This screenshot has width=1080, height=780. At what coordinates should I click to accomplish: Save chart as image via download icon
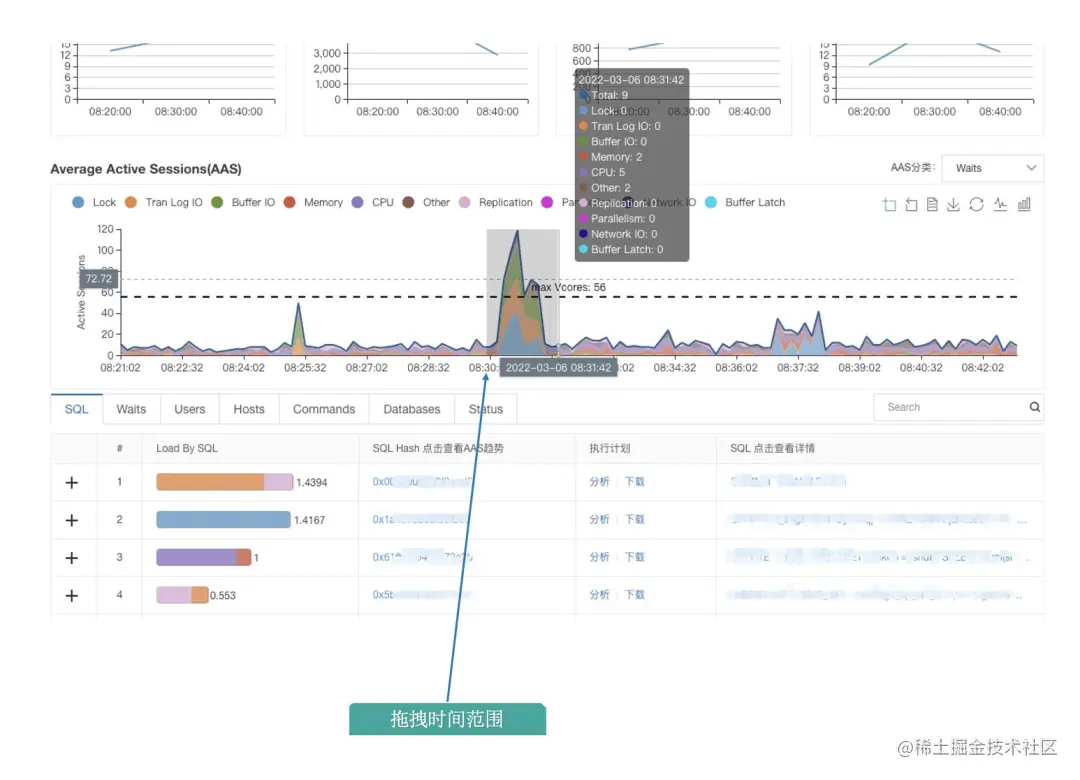click(x=953, y=205)
